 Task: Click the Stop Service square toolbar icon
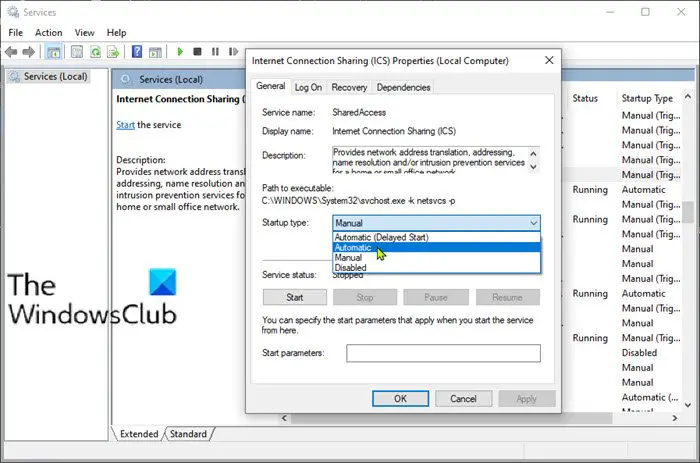(x=197, y=52)
